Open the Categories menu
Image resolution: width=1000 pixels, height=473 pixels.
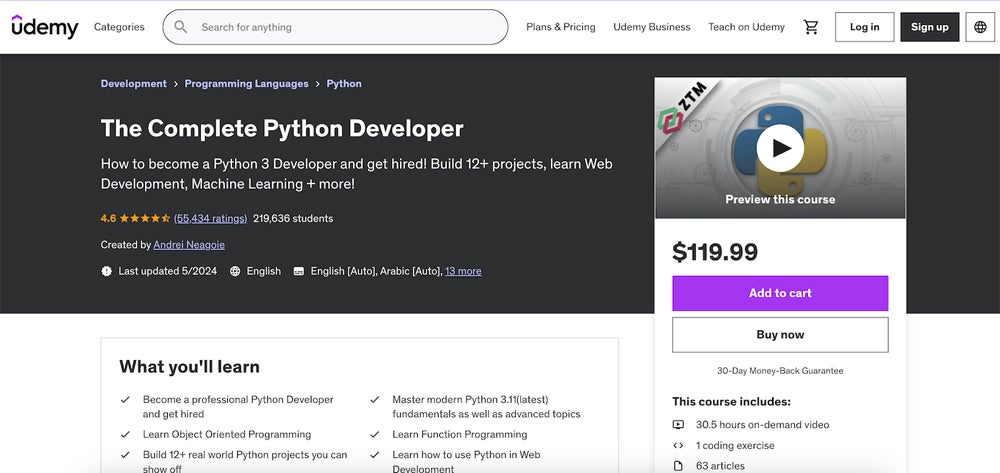pyautogui.click(x=119, y=27)
